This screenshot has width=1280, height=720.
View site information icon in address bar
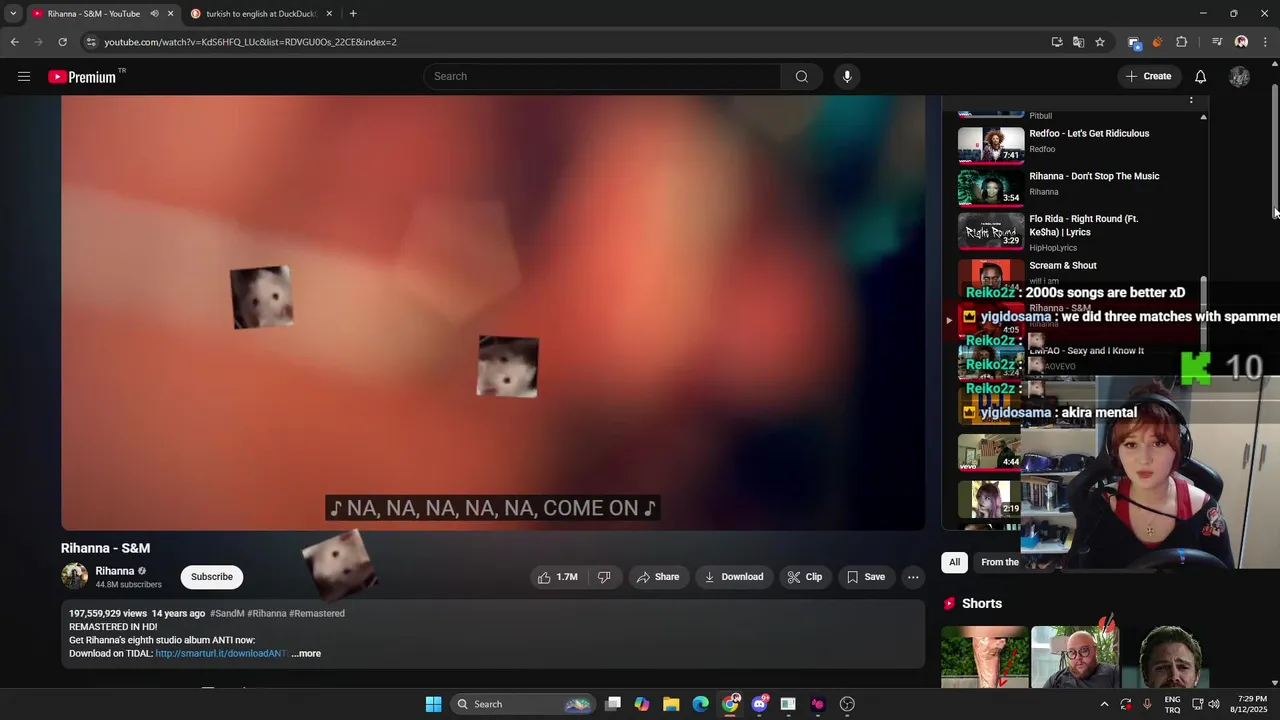(x=91, y=42)
